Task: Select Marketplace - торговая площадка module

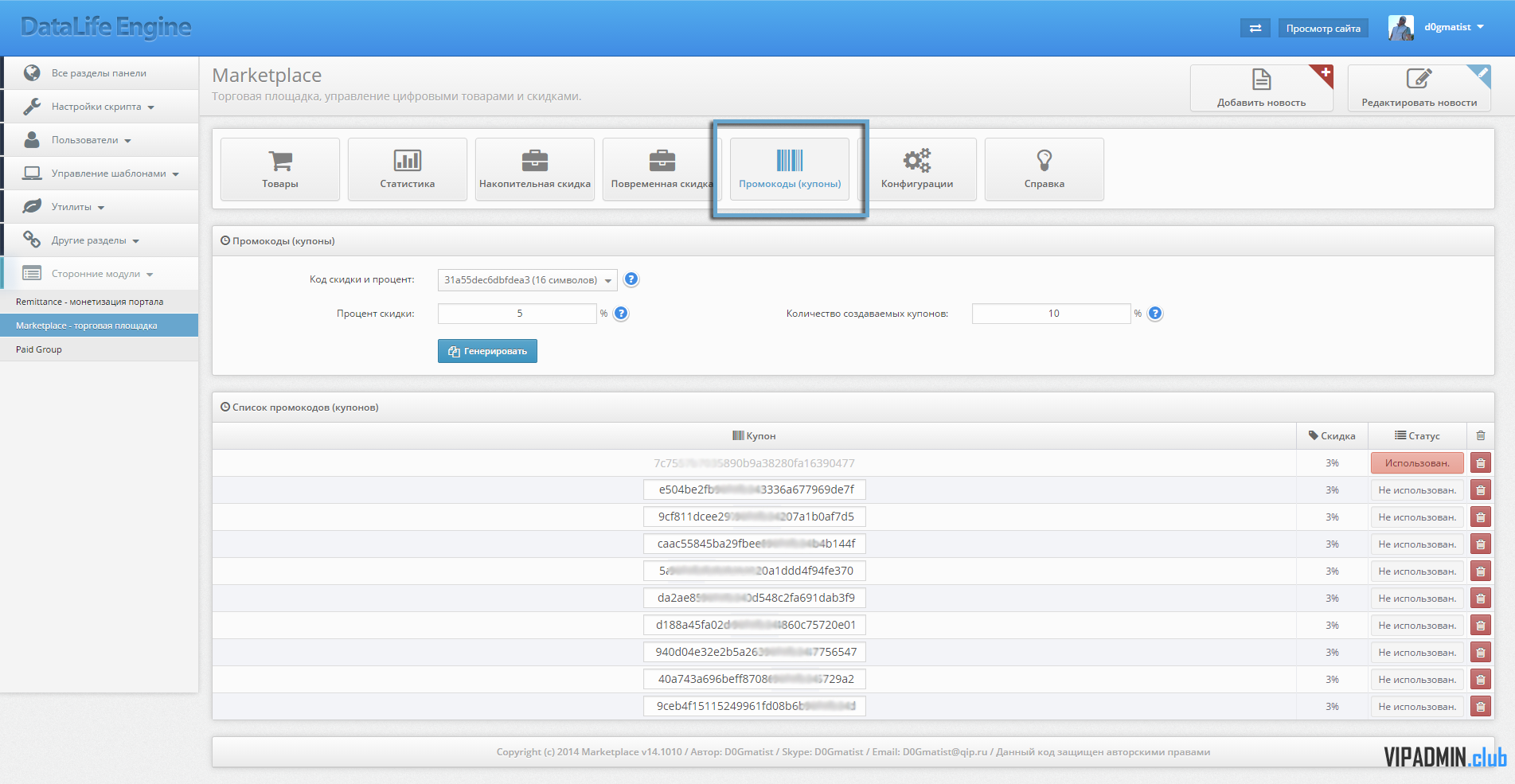Action: 100,326
